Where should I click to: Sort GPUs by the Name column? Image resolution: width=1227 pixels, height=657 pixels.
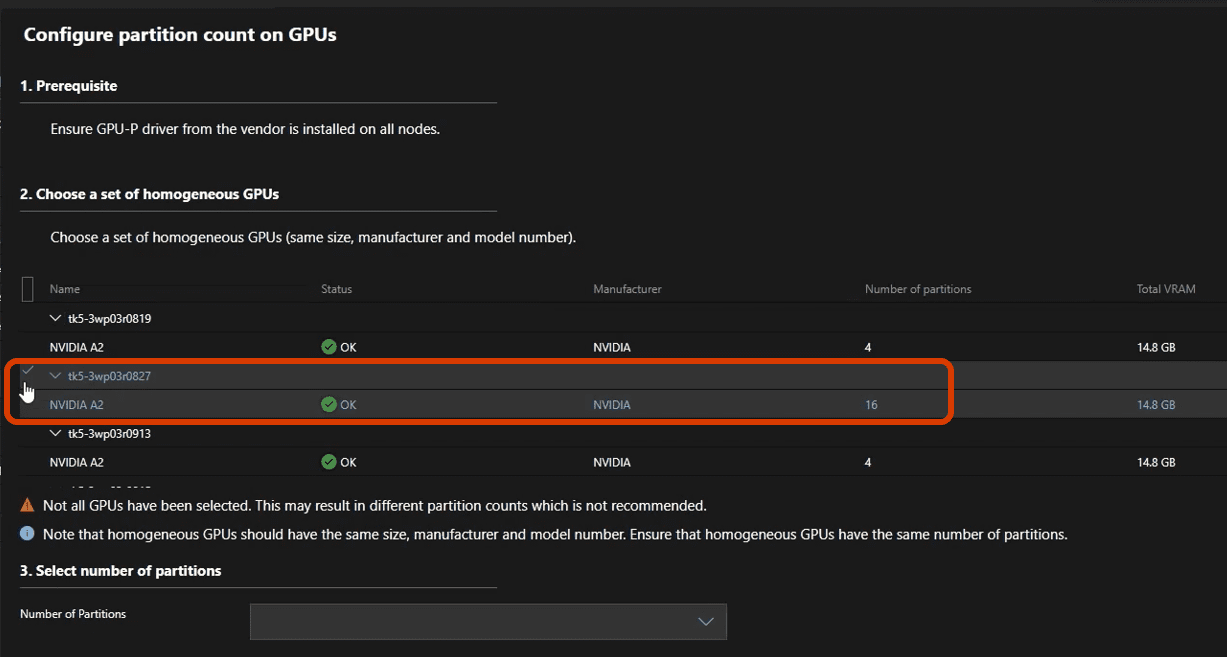[x=64, y=288]
